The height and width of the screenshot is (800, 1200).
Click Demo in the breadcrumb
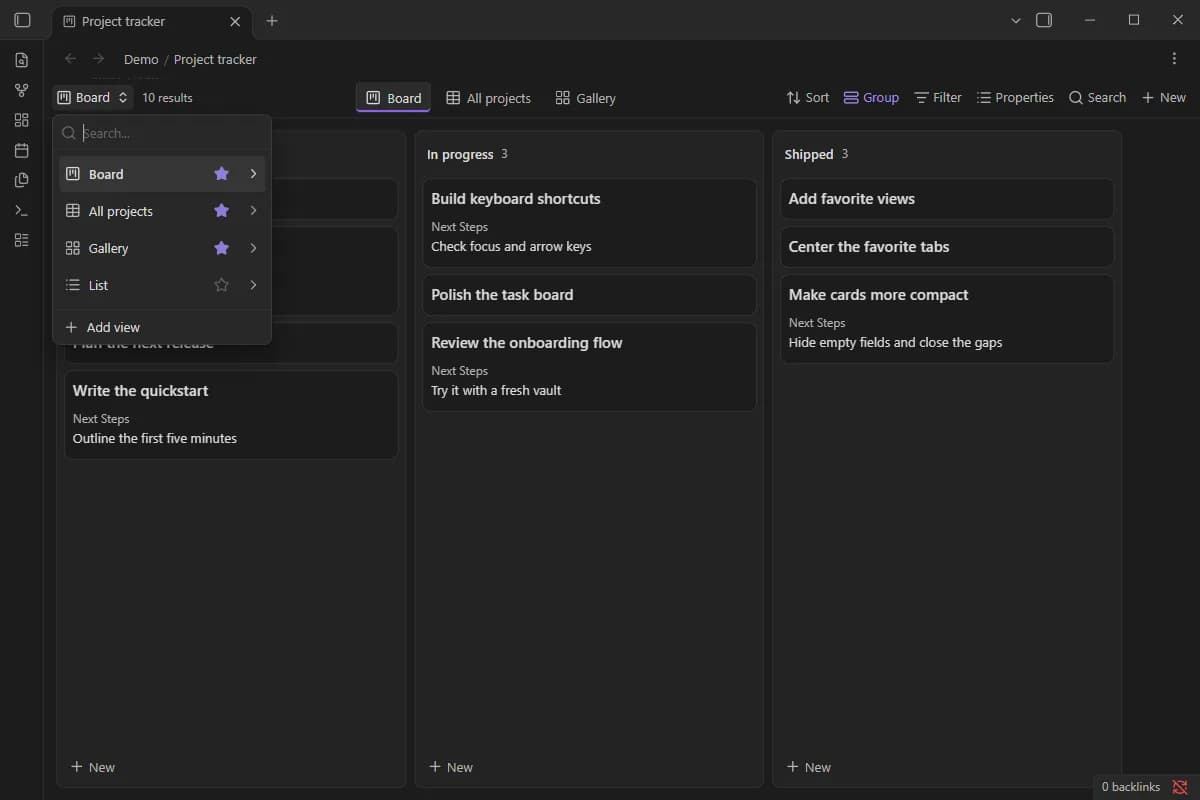click(x=141, y=59)
